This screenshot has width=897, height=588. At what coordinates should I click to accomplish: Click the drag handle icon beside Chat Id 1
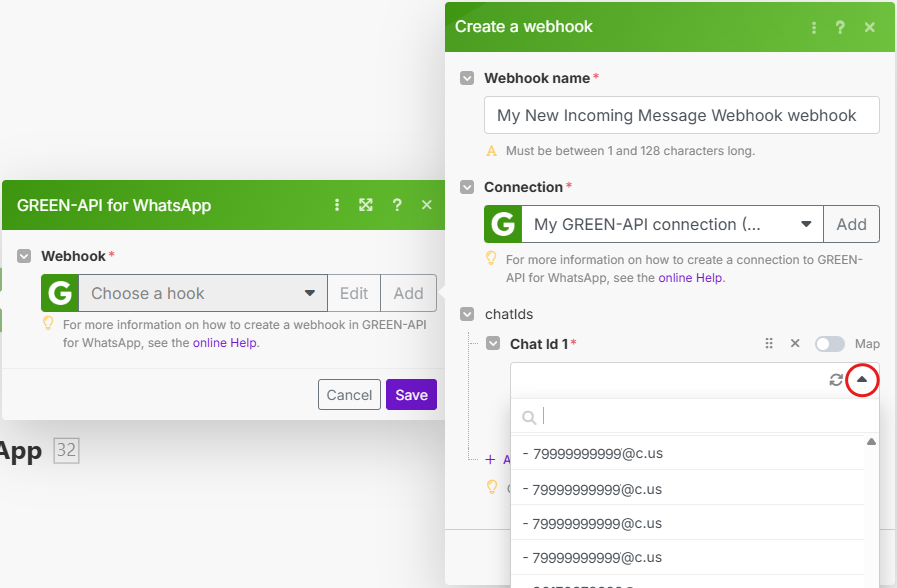click(x=768, y=343)
